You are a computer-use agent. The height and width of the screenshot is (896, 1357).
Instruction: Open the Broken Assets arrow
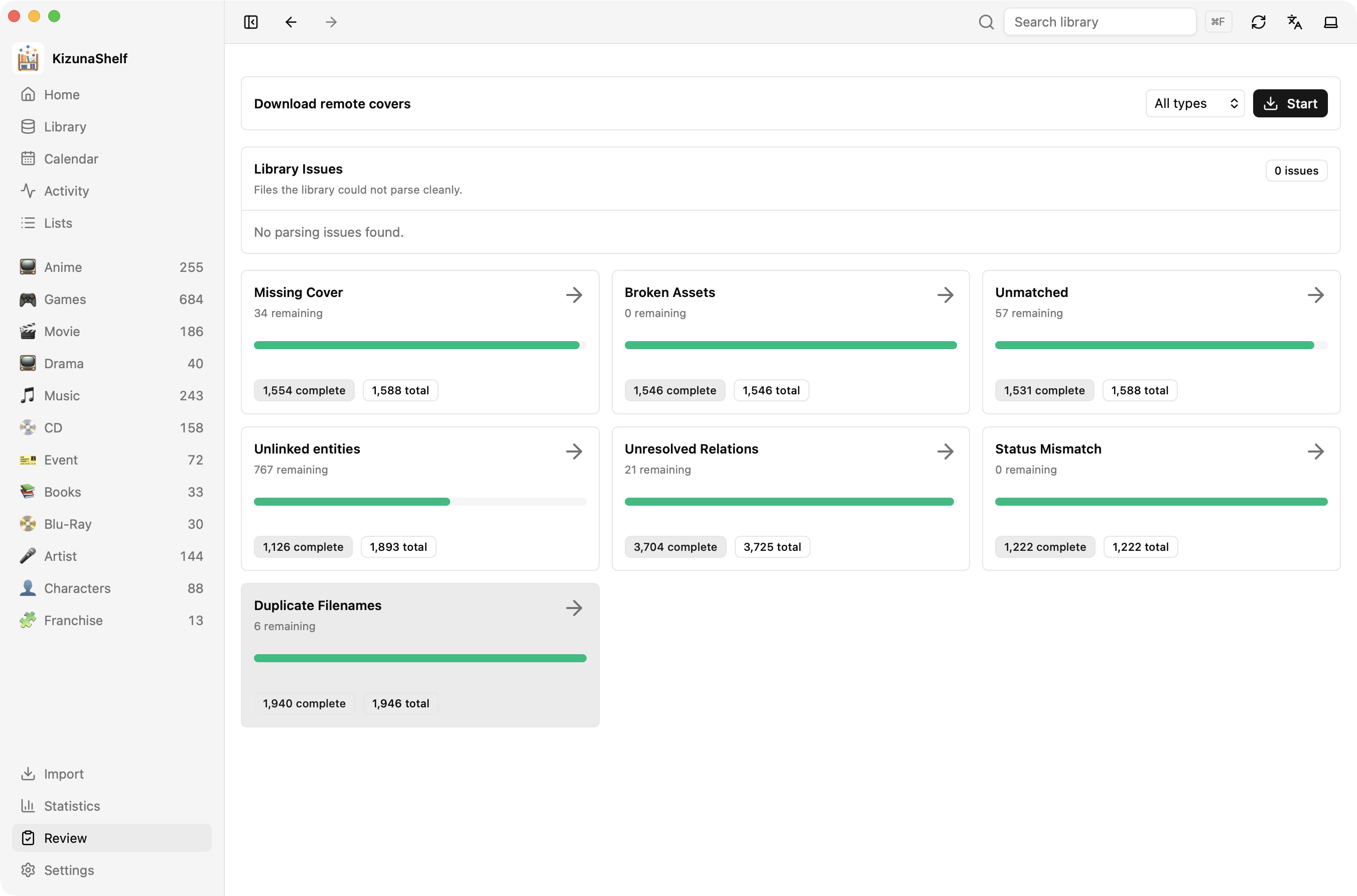[945, 295]
